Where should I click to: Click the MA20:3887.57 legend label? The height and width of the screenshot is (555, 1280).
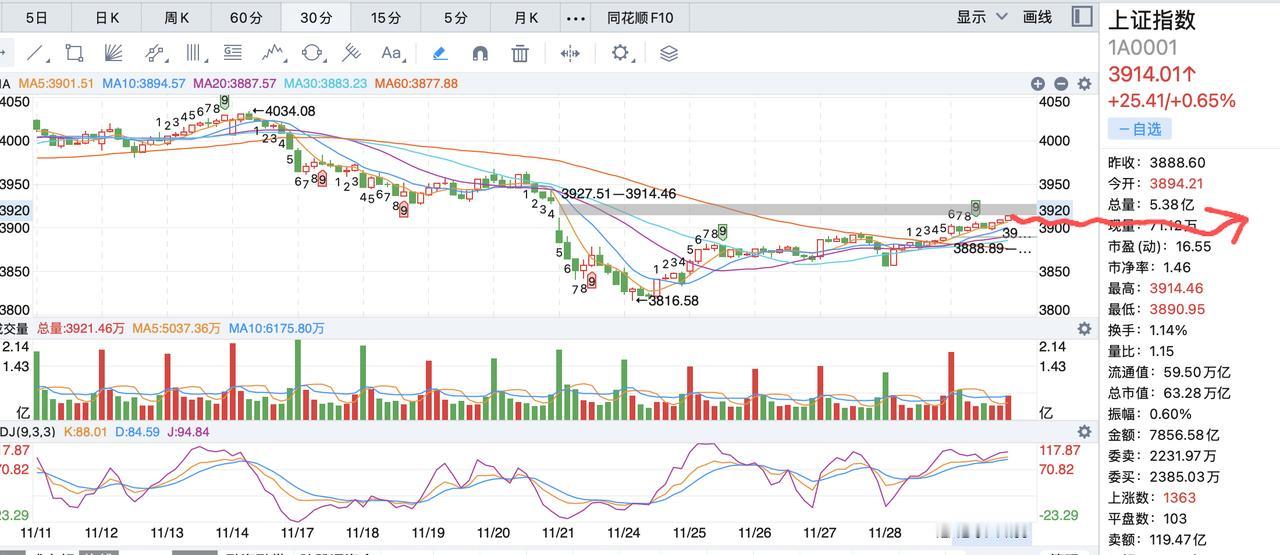point(235,84)
